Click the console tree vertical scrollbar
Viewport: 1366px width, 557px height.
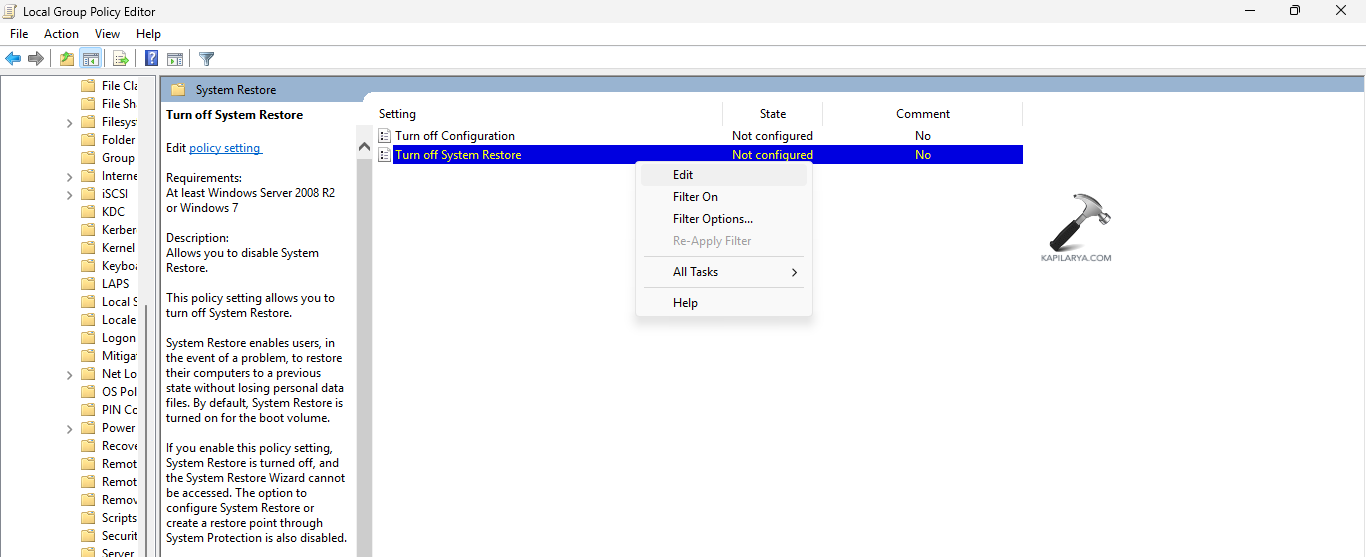click(x=147, y=430)
